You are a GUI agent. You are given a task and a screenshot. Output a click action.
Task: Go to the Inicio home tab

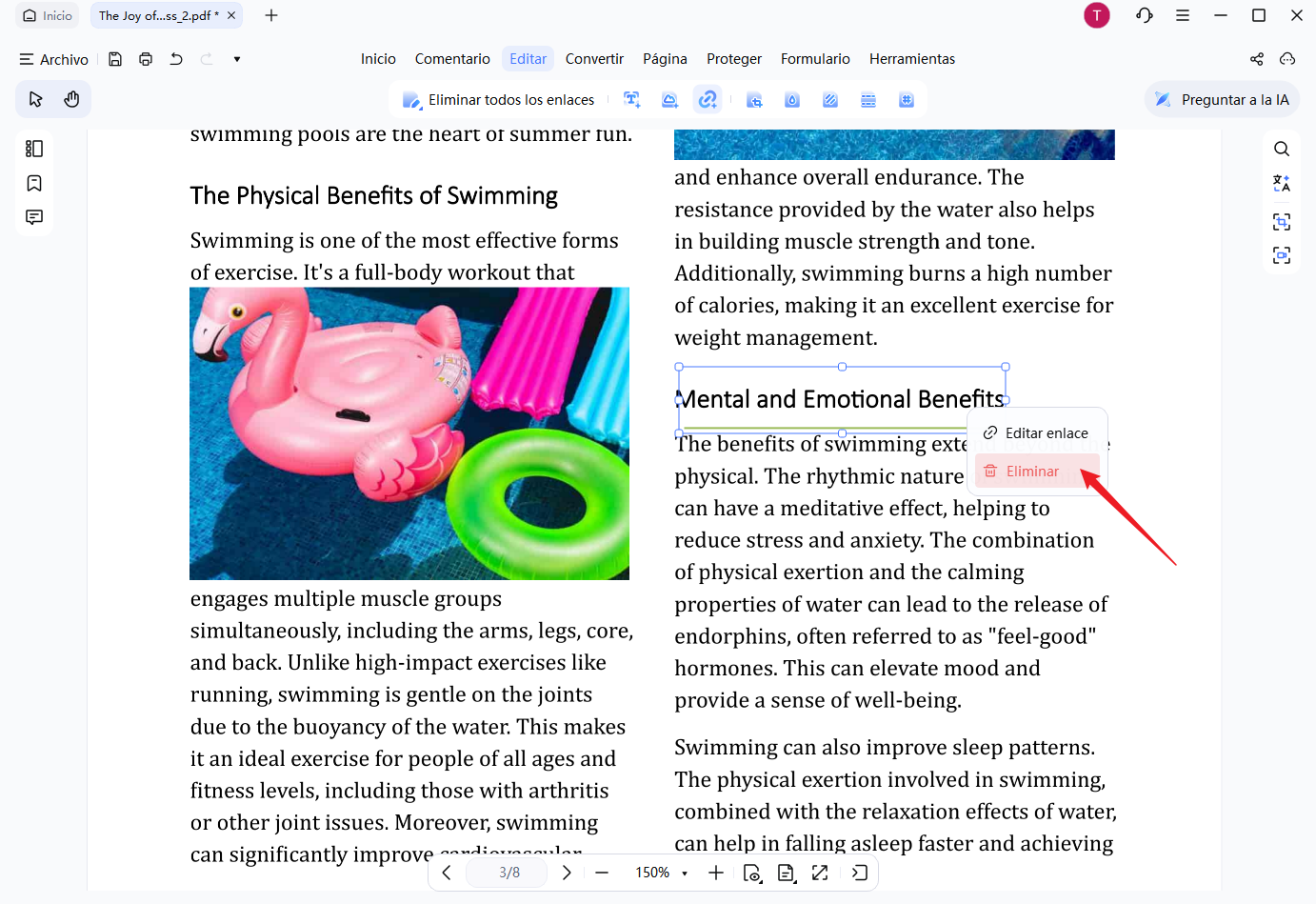tap(48, 15)
